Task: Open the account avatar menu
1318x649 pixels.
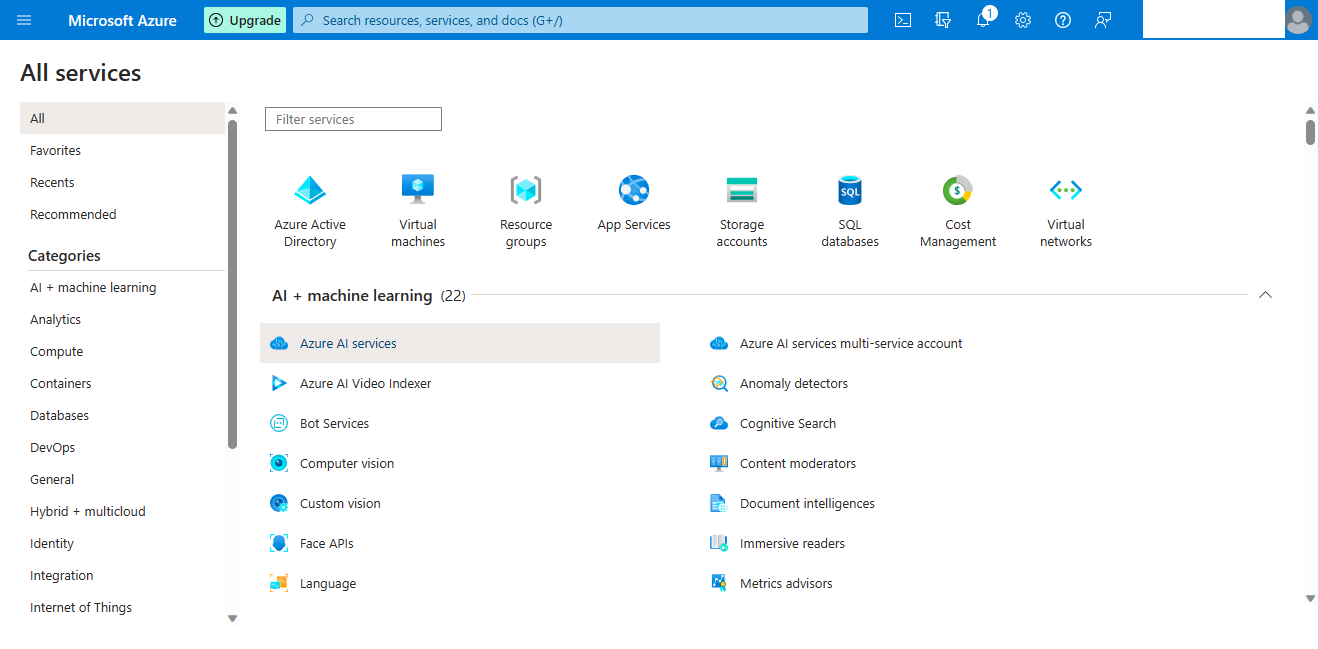Action: [x=1298, y=20]
